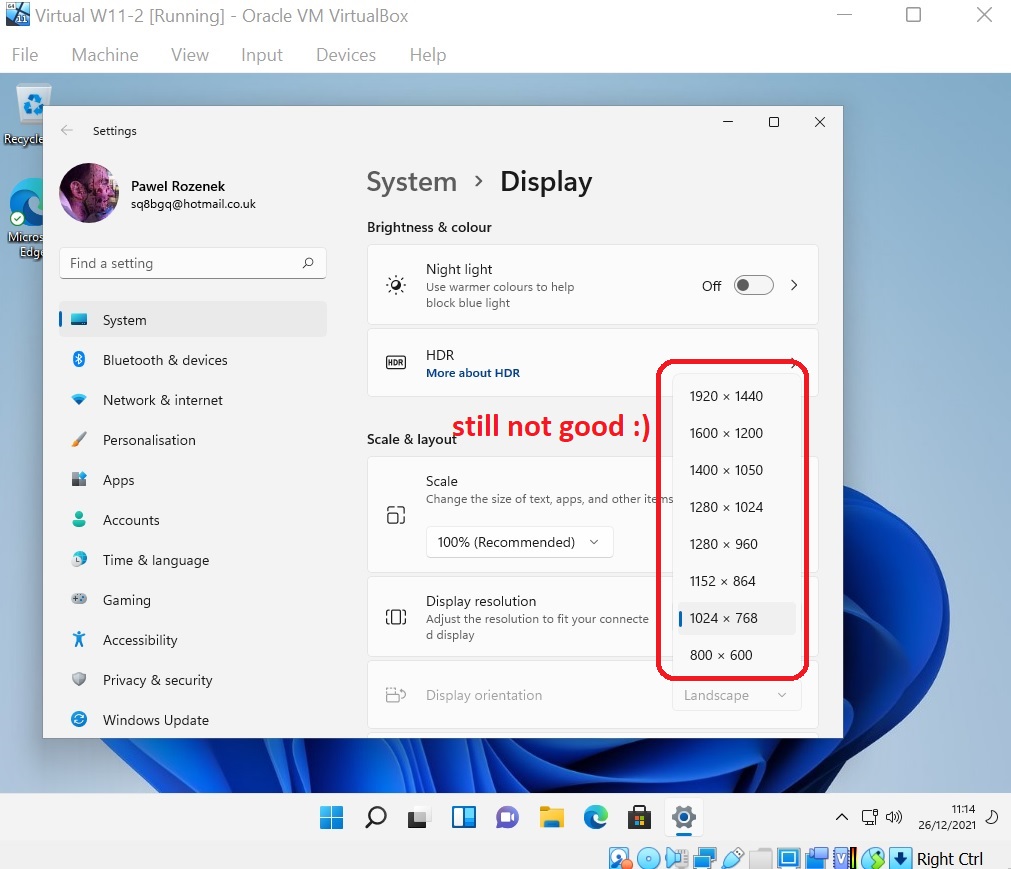The height and width of the screenshot is (869, 1011).
Task: Open the Widgets panel on taskbar
Action: click(x=464, y=817)
